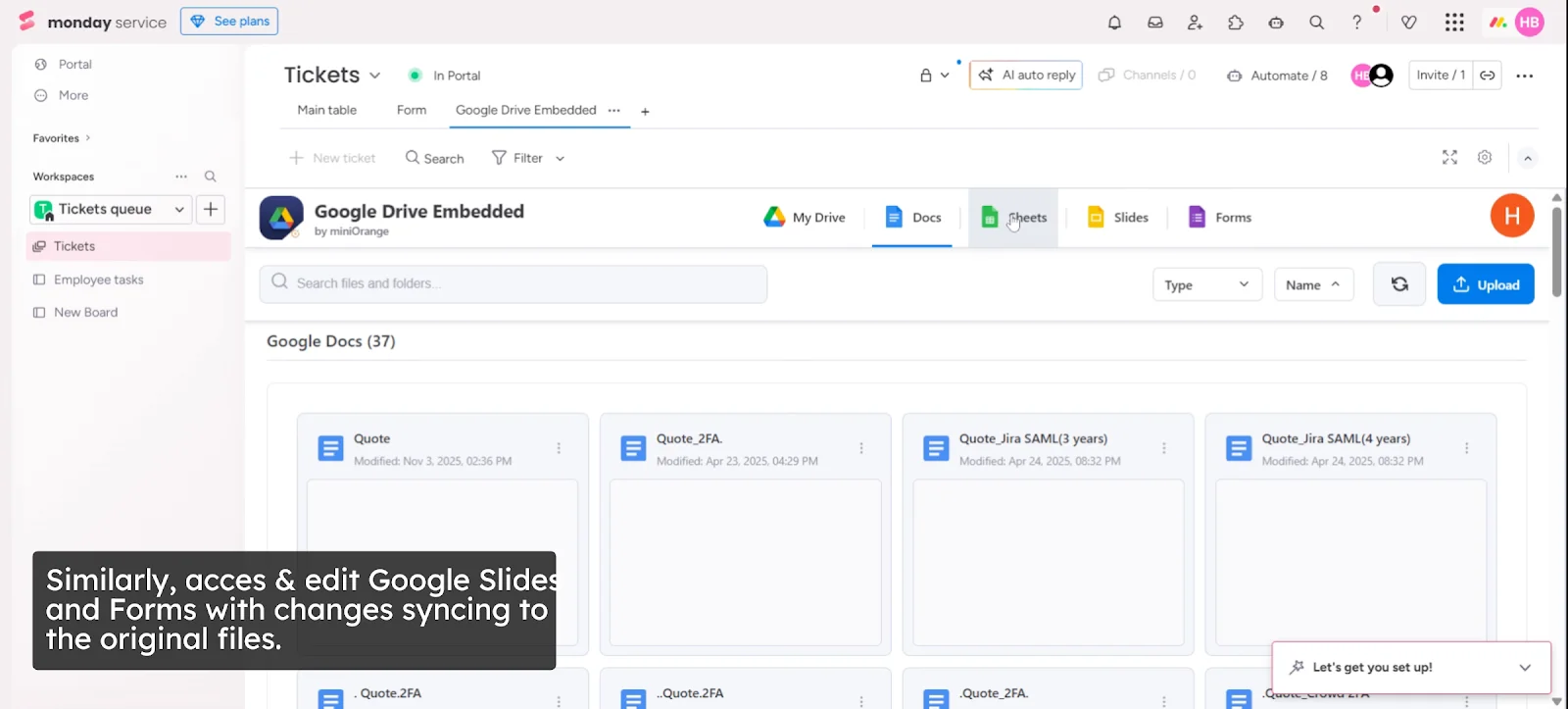Click AI auto reply button
The width and height of the screenshot is (1568, 709).
click(x=1026, y=76)
